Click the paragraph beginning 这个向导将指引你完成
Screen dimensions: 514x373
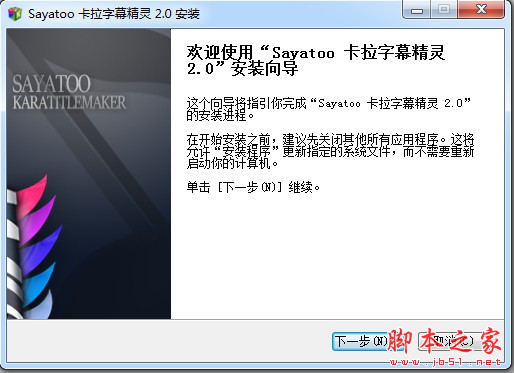tap(328, 109)
